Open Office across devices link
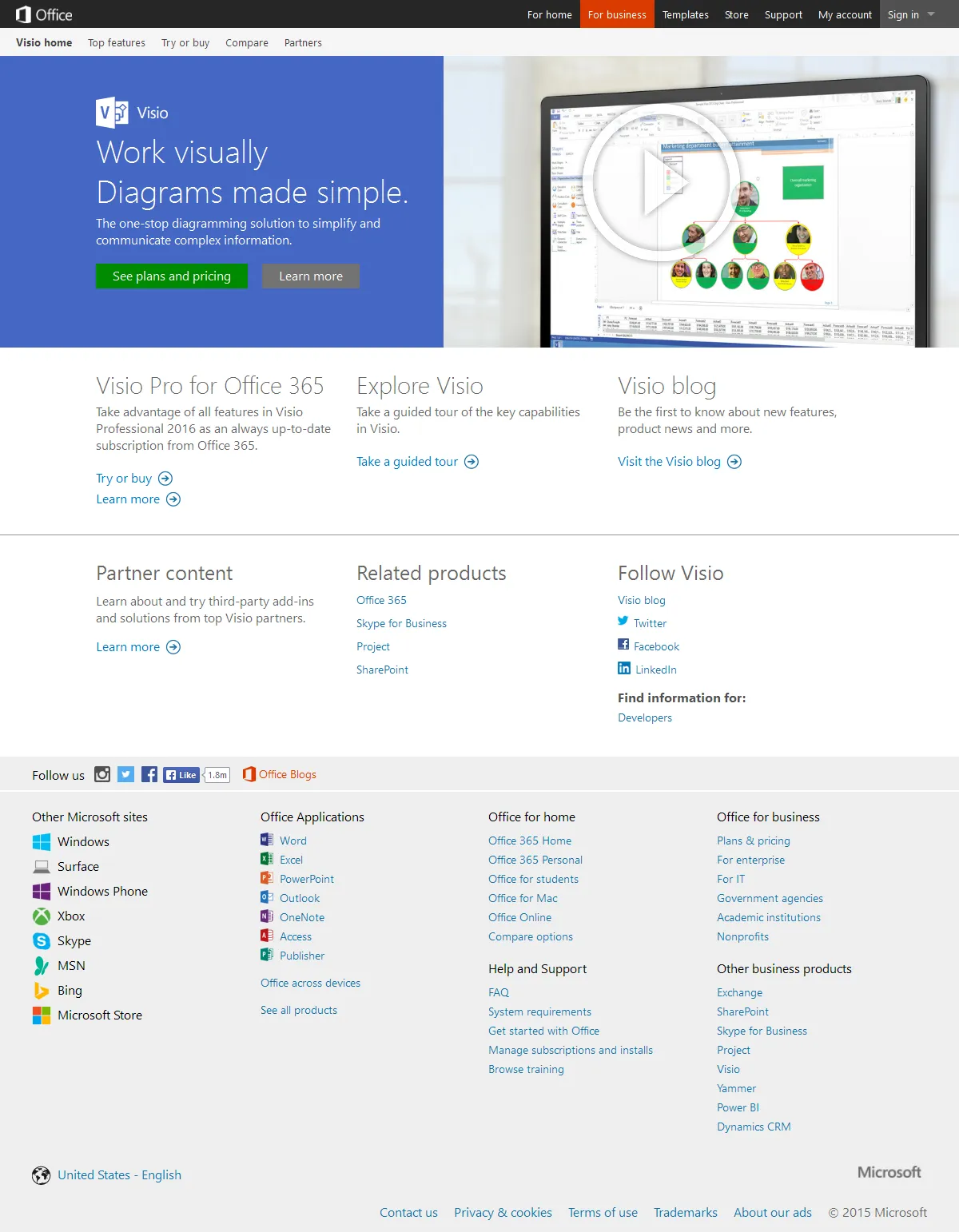 pos(310,983)
